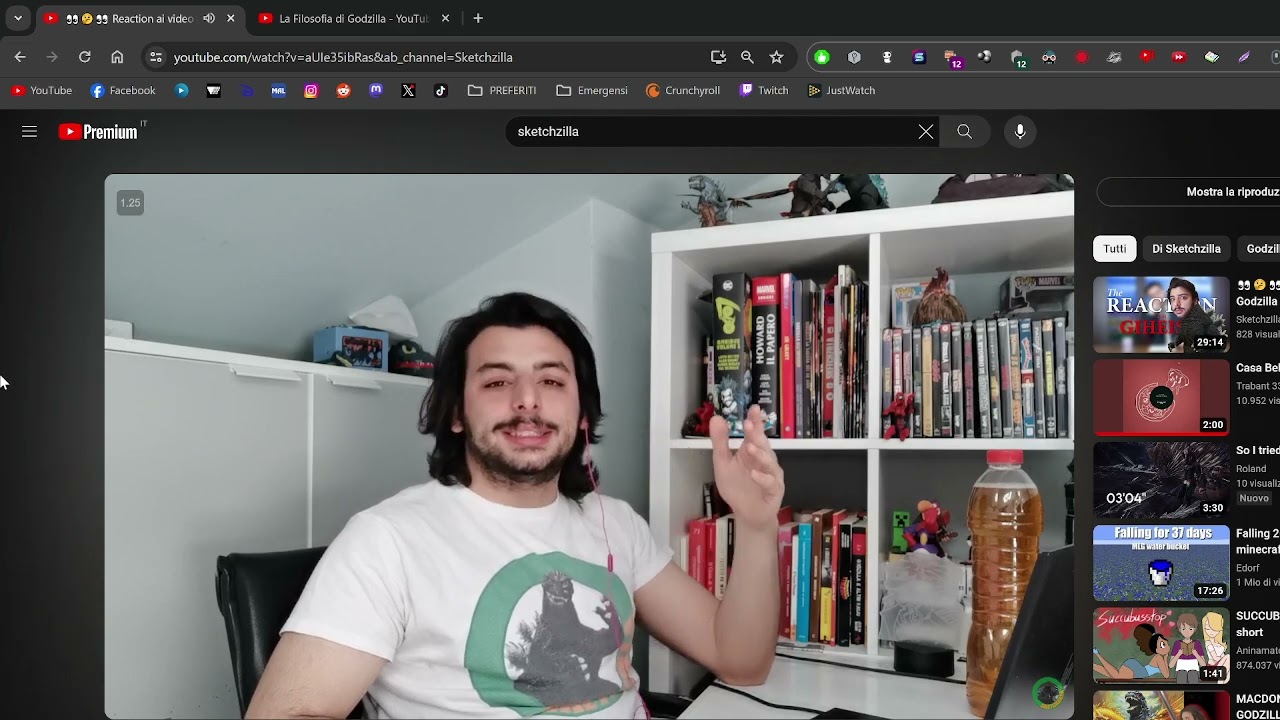Open the So I tried video thumbnail 3:30
The width and height of the screenshot is (1280, 720).
(1161, 480)
